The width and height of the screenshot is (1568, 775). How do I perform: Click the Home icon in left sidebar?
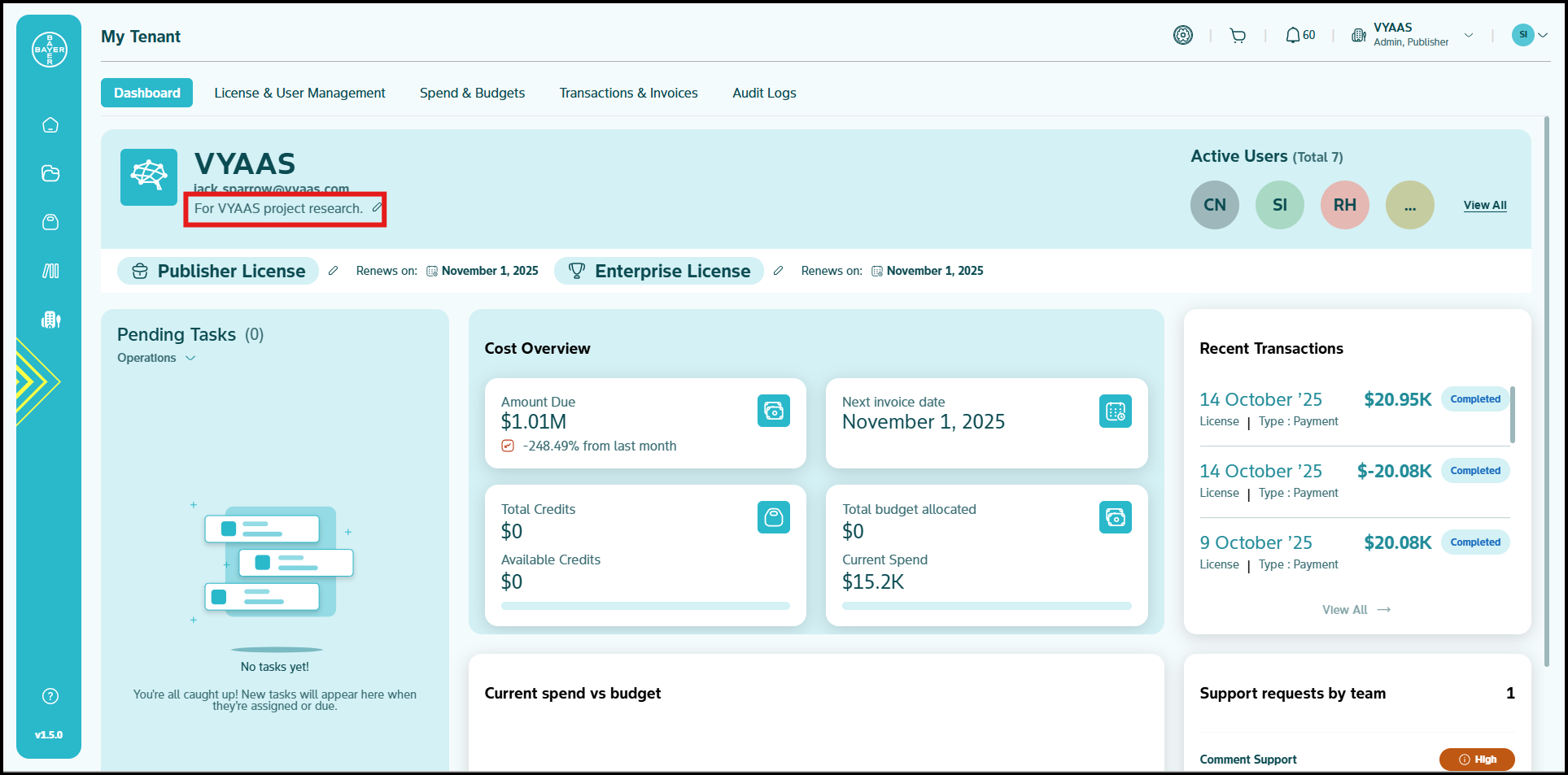coord(50,125)
